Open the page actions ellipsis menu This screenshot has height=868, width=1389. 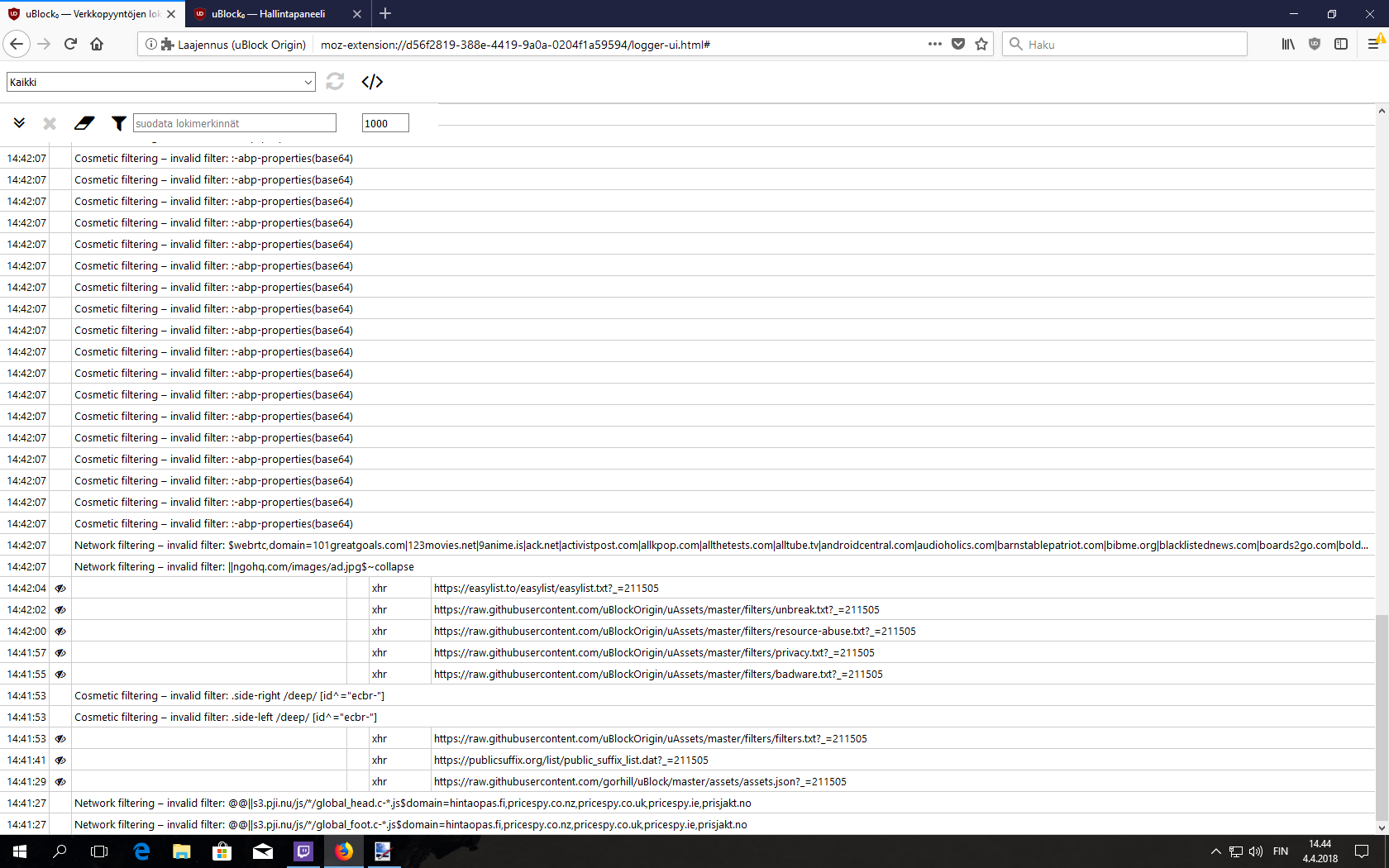tap(935, 45)
